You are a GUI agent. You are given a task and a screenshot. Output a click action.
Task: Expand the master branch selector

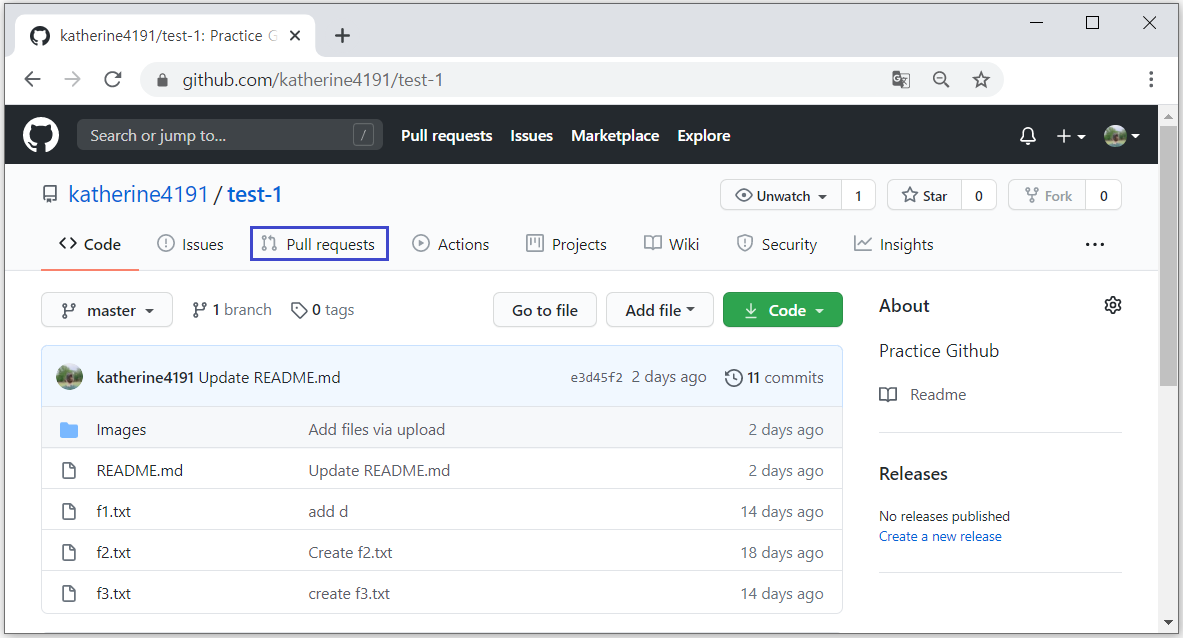tap(107, 310)
